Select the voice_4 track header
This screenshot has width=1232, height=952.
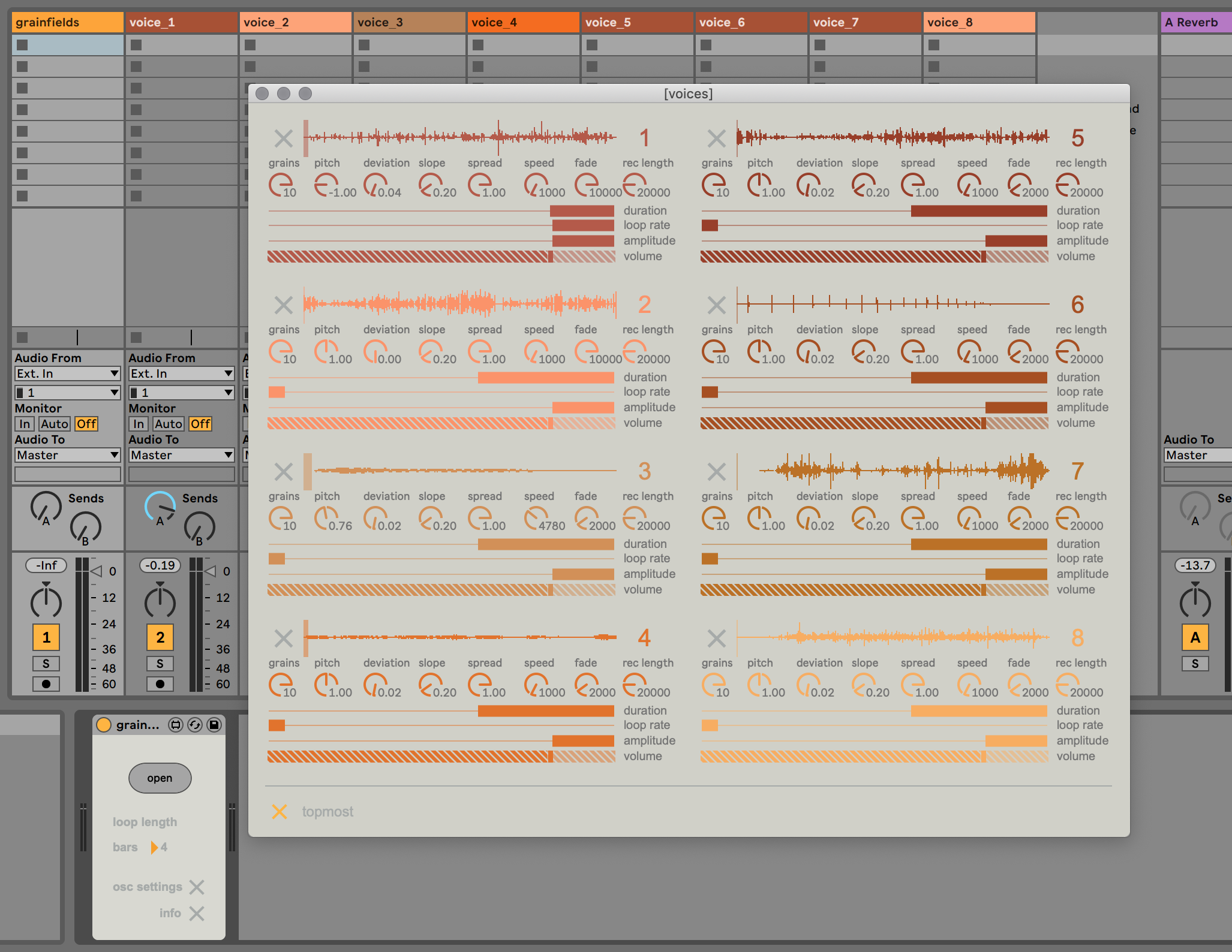coord(523,22)
